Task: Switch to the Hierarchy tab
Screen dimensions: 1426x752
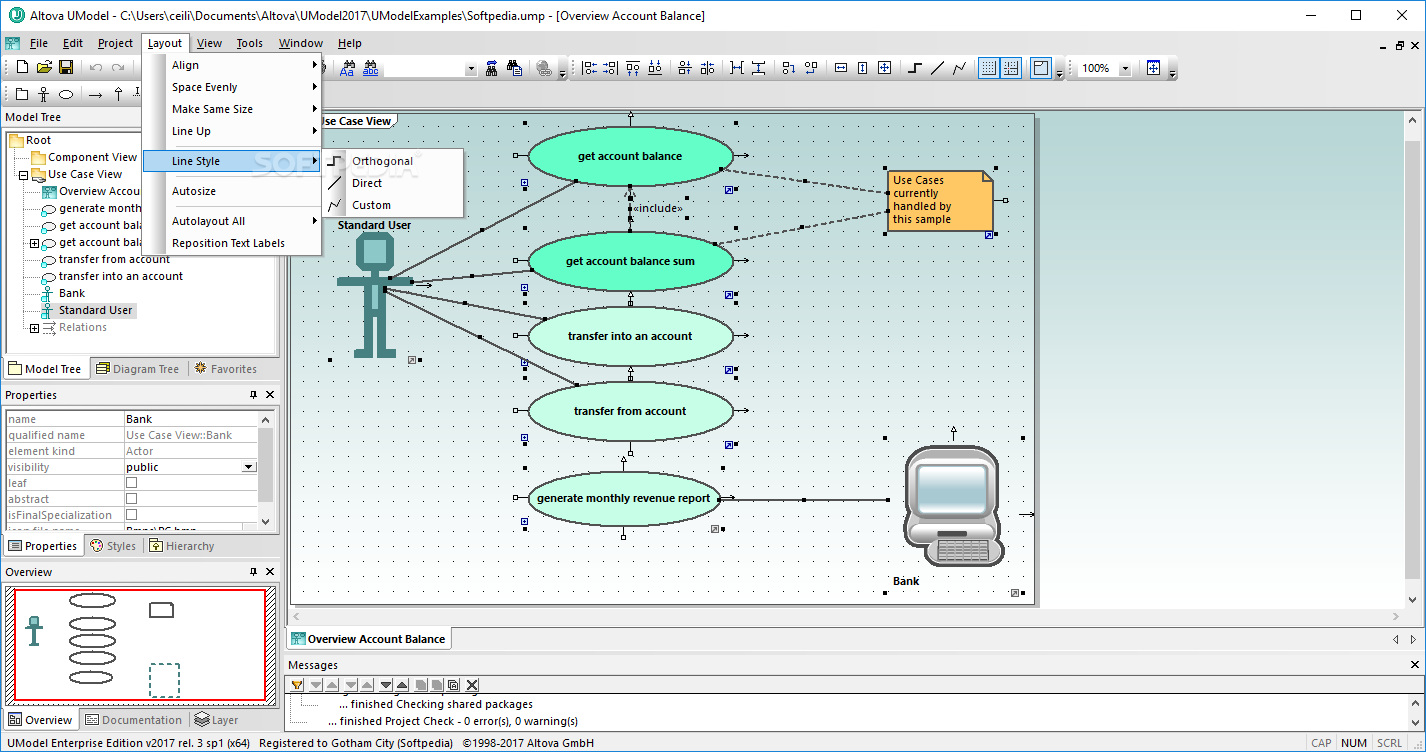Action: pyautogui.click(x=182, y=546)
